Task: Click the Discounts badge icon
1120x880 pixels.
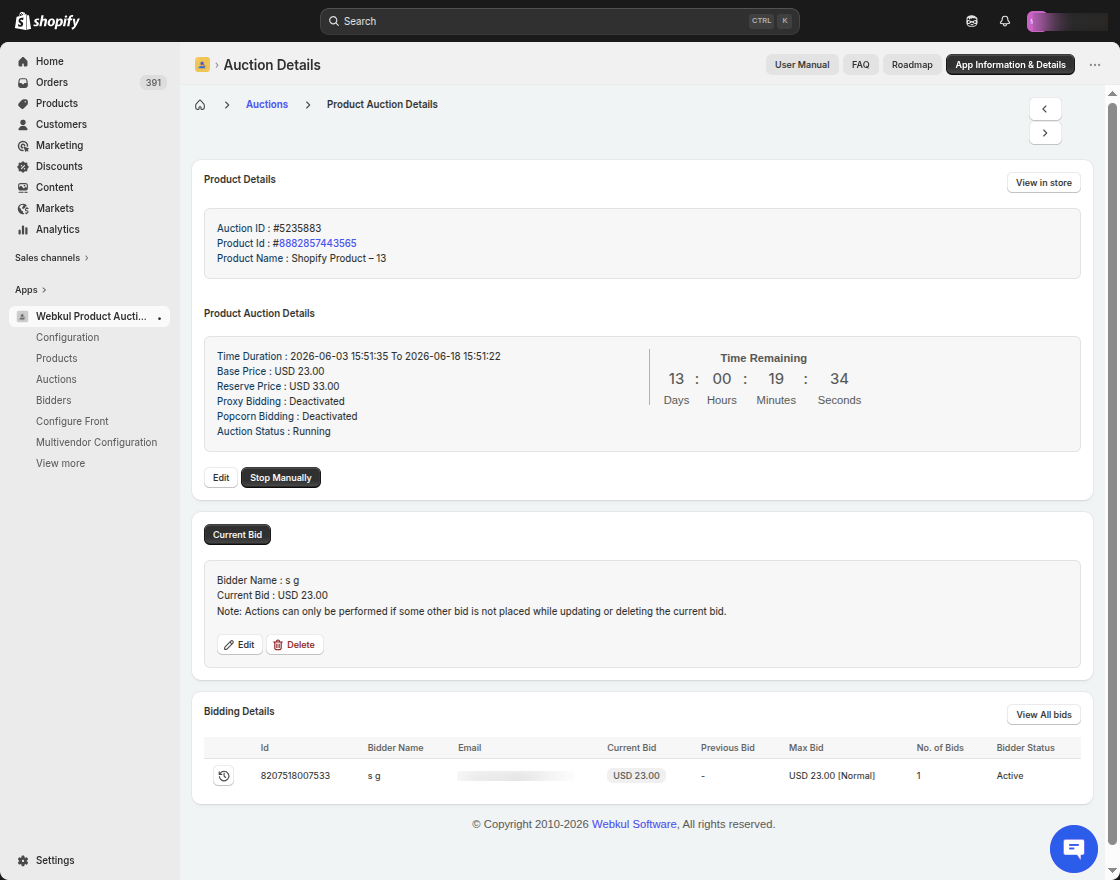Action: click(23, 166)
